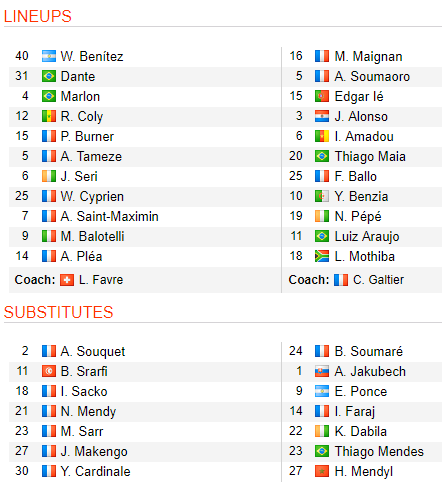
Task: Click the Tunisia flag beside B. Srarfi
Action: (x=49, y=371)
